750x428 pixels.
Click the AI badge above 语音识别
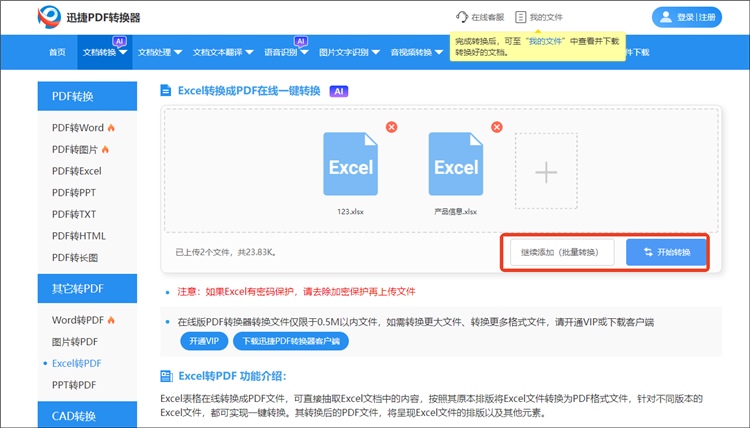[301, 42]
